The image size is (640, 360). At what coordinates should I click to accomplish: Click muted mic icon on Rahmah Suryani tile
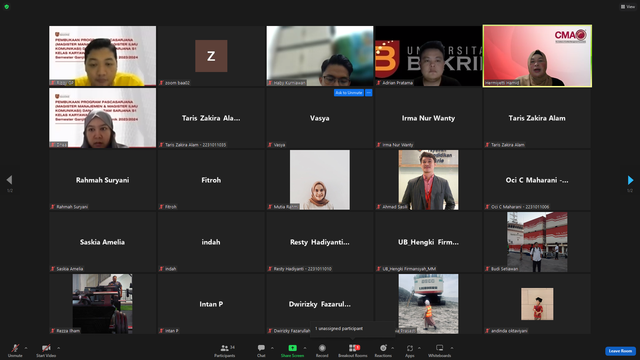tap(53, 207)
